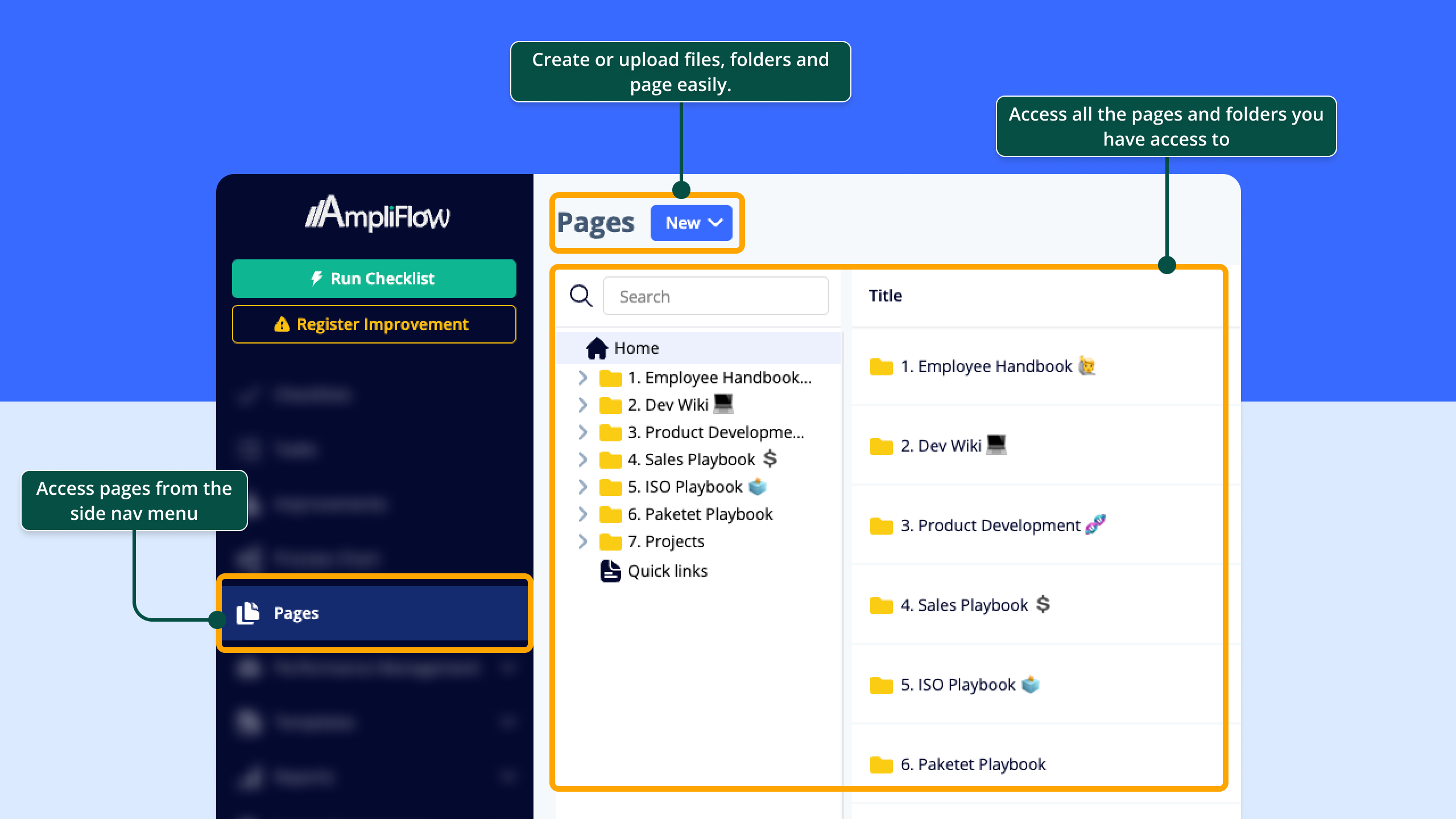The width and height of the screenshot is (1456, 819).
Task: Open the New dropdown
Action: [x=691, y=223]
